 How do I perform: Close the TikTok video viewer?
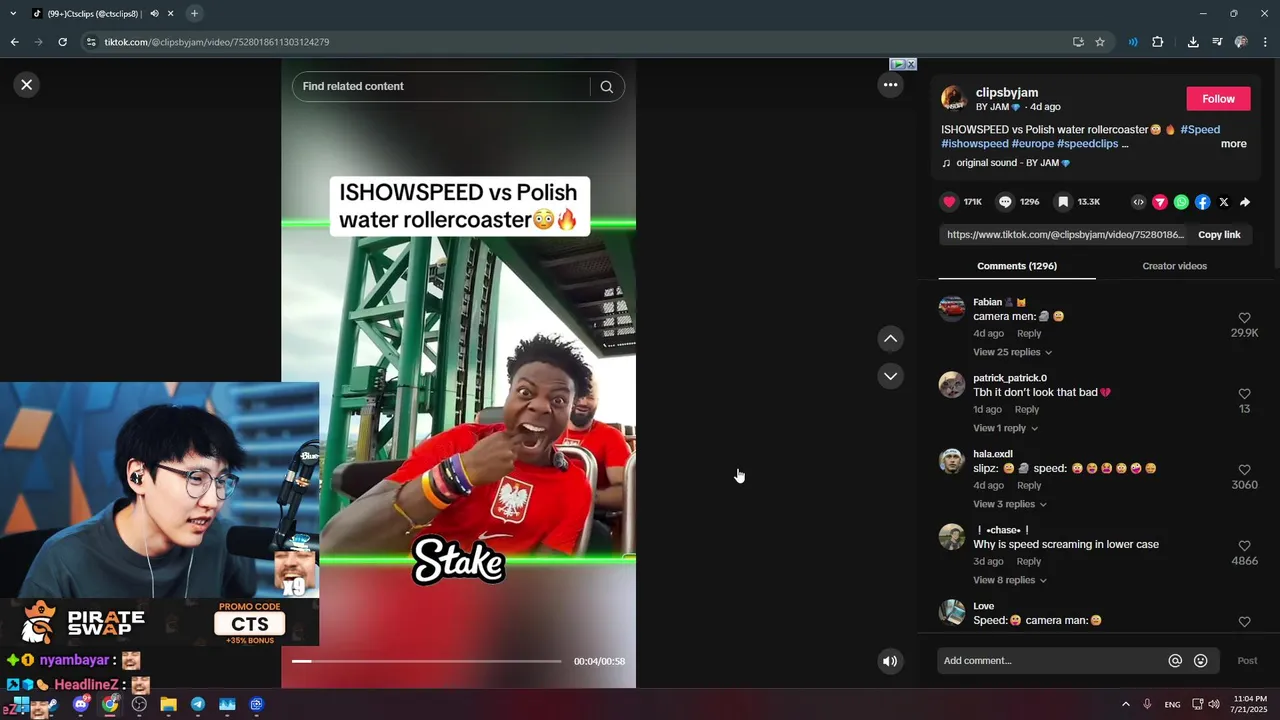(x=27, y=85)
